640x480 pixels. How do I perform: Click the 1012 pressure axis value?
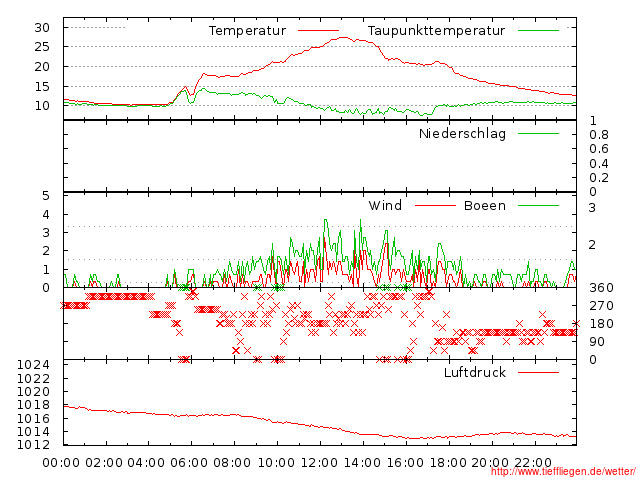[x=33, y=444]
